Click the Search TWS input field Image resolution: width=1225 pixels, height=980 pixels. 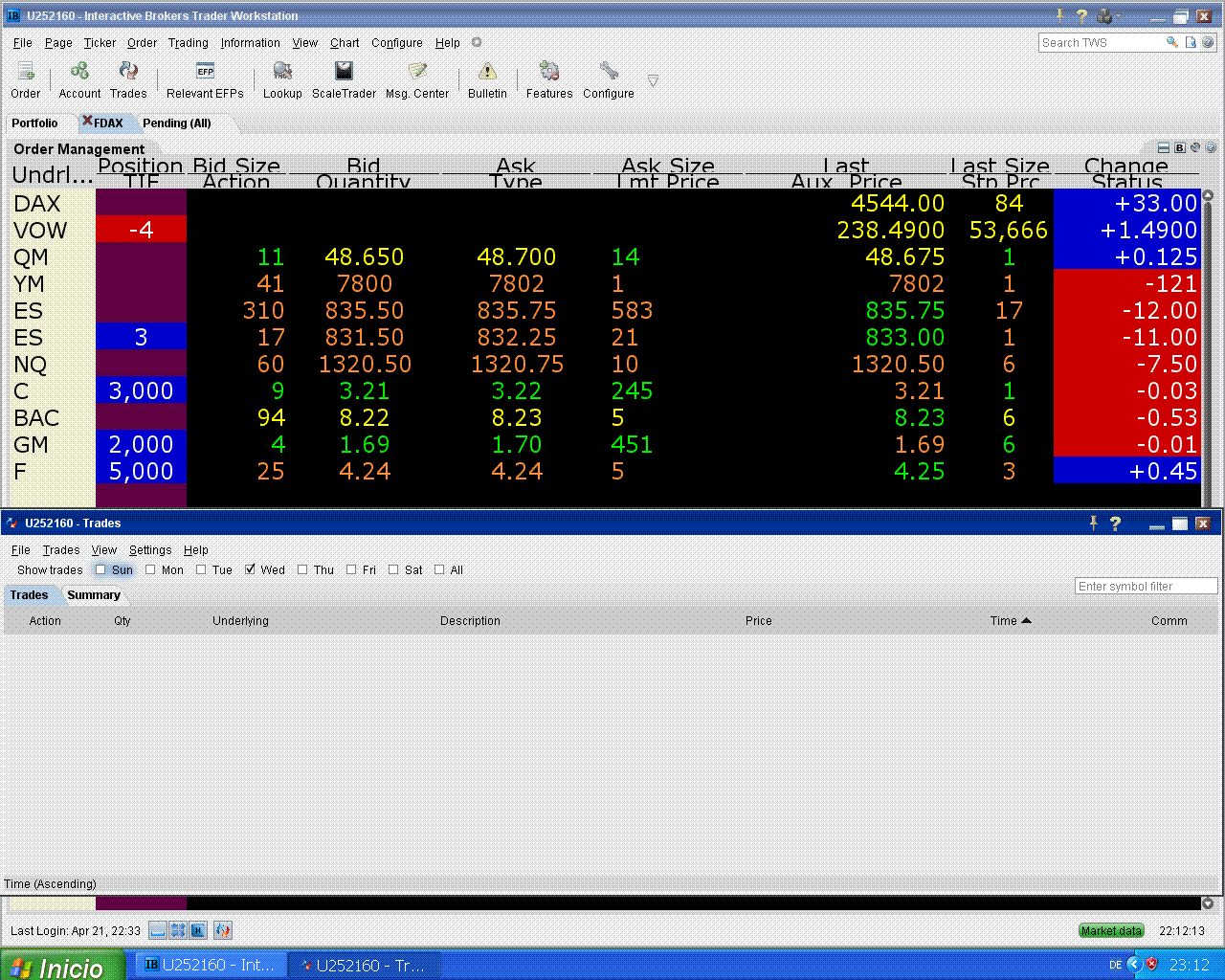(1101, 42)
